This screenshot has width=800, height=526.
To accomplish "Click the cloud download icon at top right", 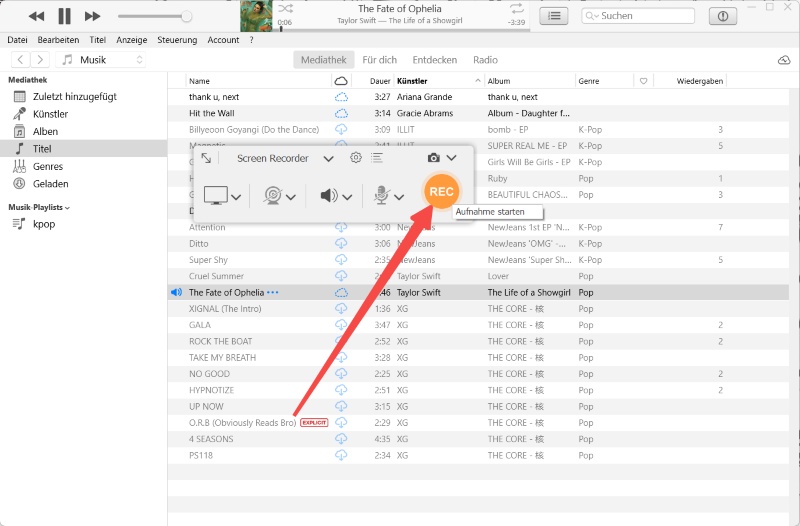I will pos(784,60).
